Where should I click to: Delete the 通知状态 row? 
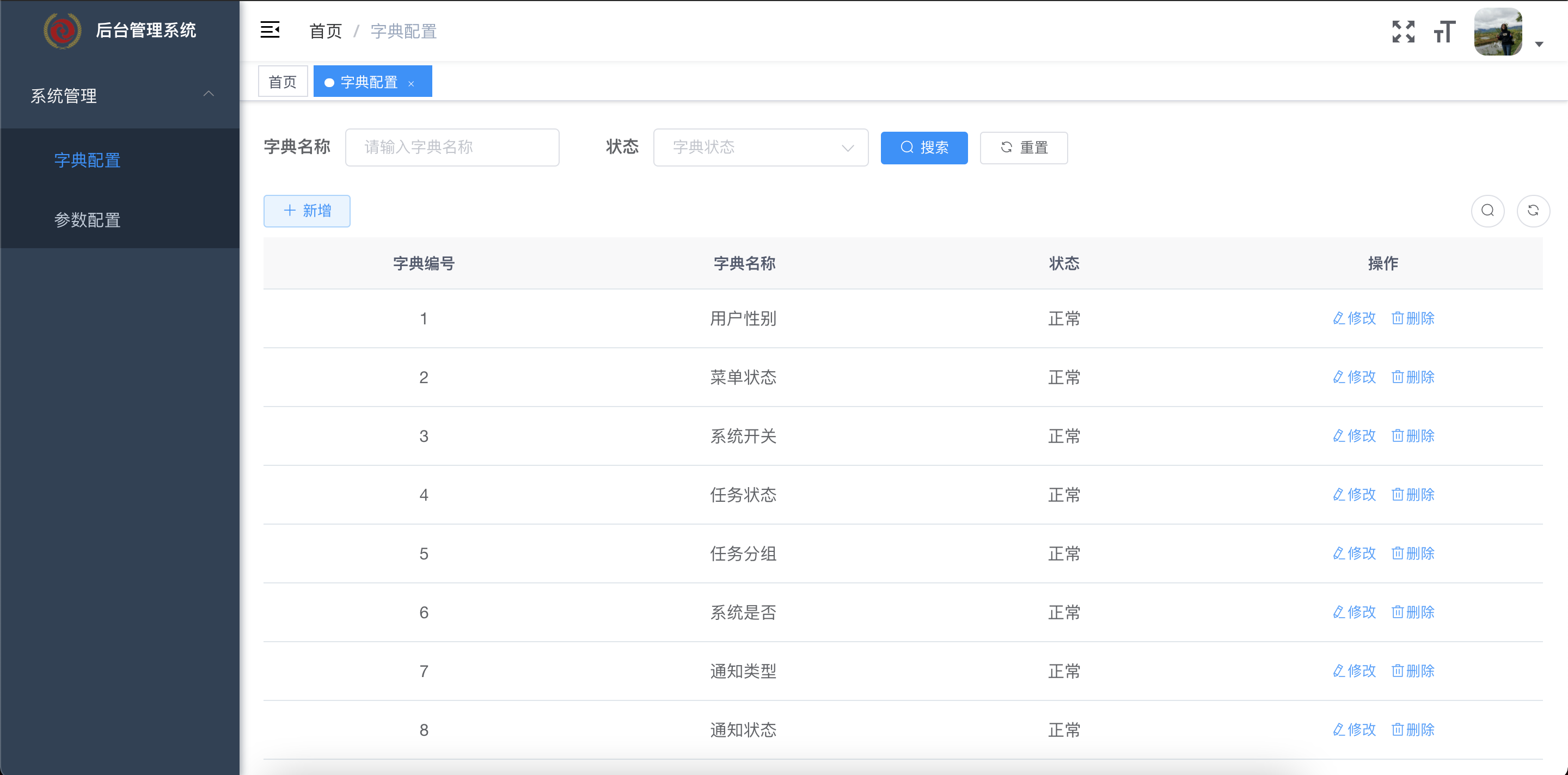[1413, 729]
